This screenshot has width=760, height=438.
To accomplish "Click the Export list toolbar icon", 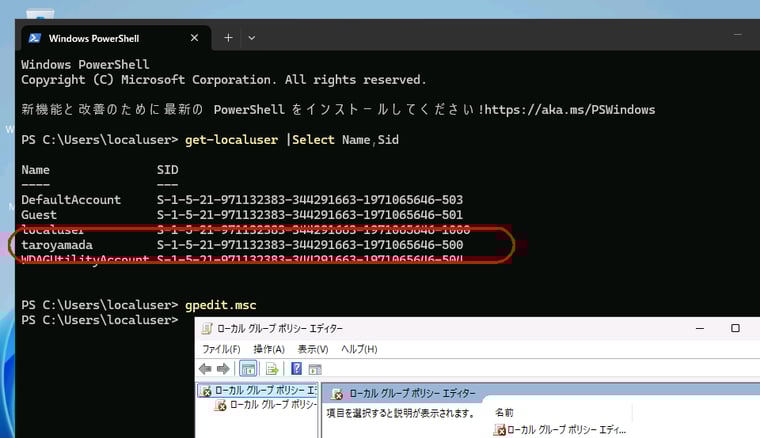I will [272, 369].
